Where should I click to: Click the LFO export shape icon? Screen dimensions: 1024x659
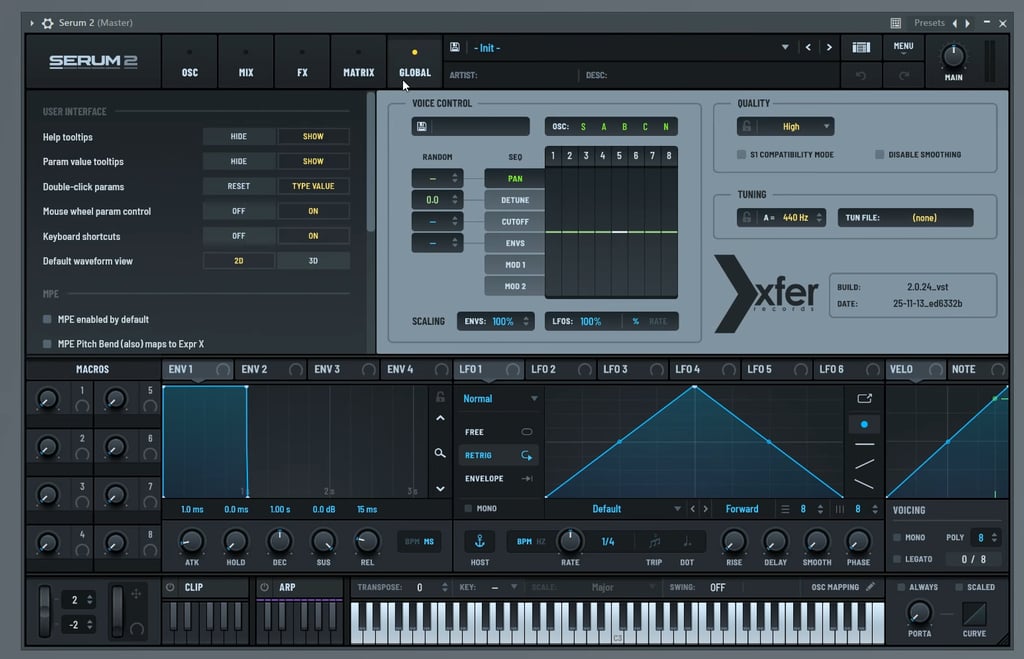click(x=864, y=398)
